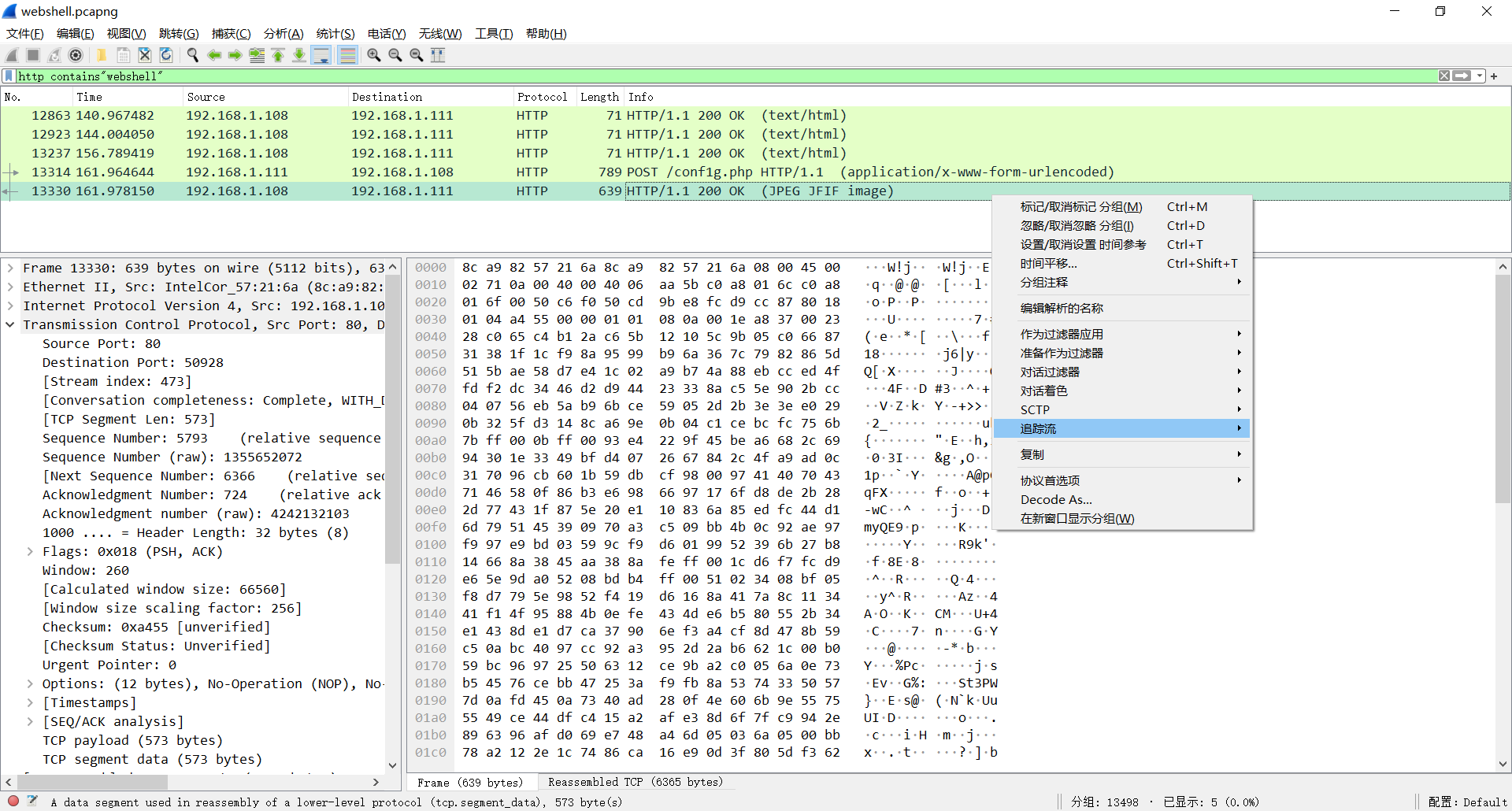
Task: Go to next packet green arrow
Action: tap(235, 55)
